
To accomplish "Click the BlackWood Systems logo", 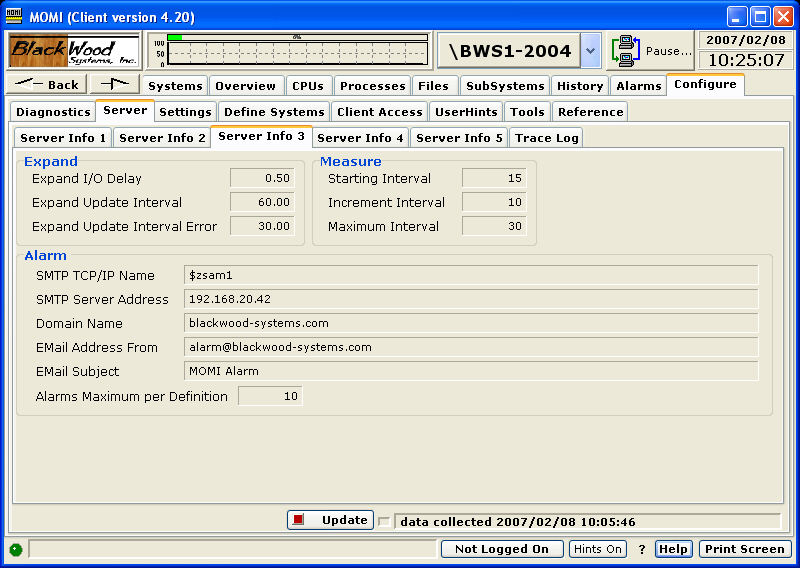I will (75, 50).
